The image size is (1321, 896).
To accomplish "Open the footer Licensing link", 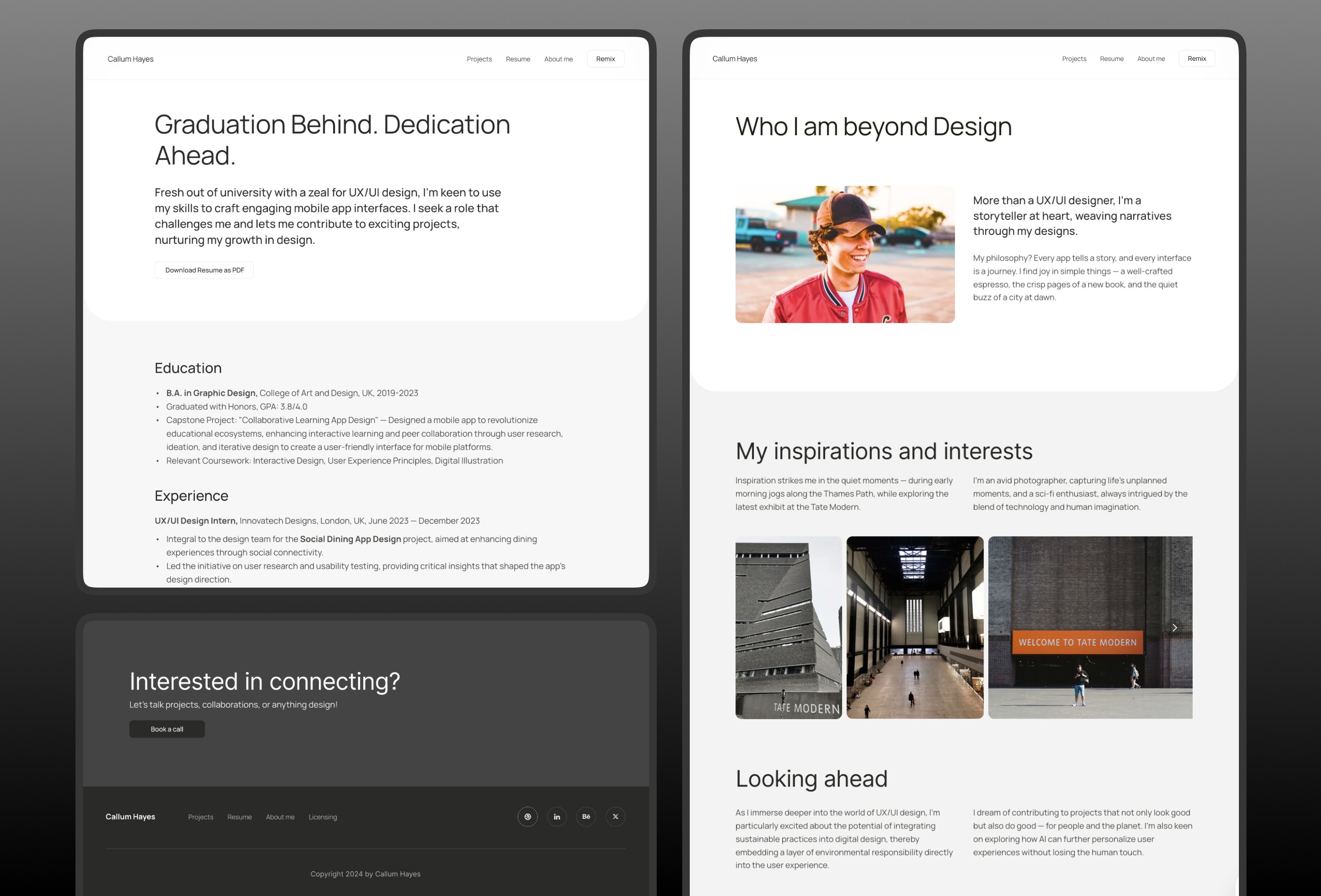I will point(323,817).
